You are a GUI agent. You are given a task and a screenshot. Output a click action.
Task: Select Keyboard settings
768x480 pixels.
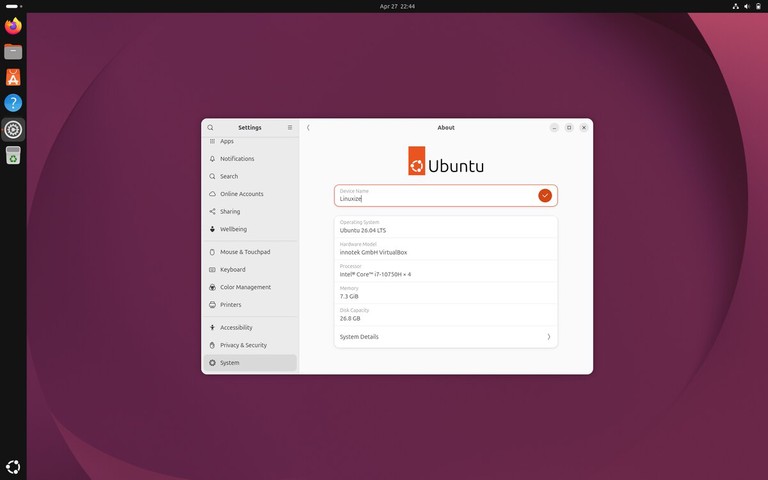(250, 269)
